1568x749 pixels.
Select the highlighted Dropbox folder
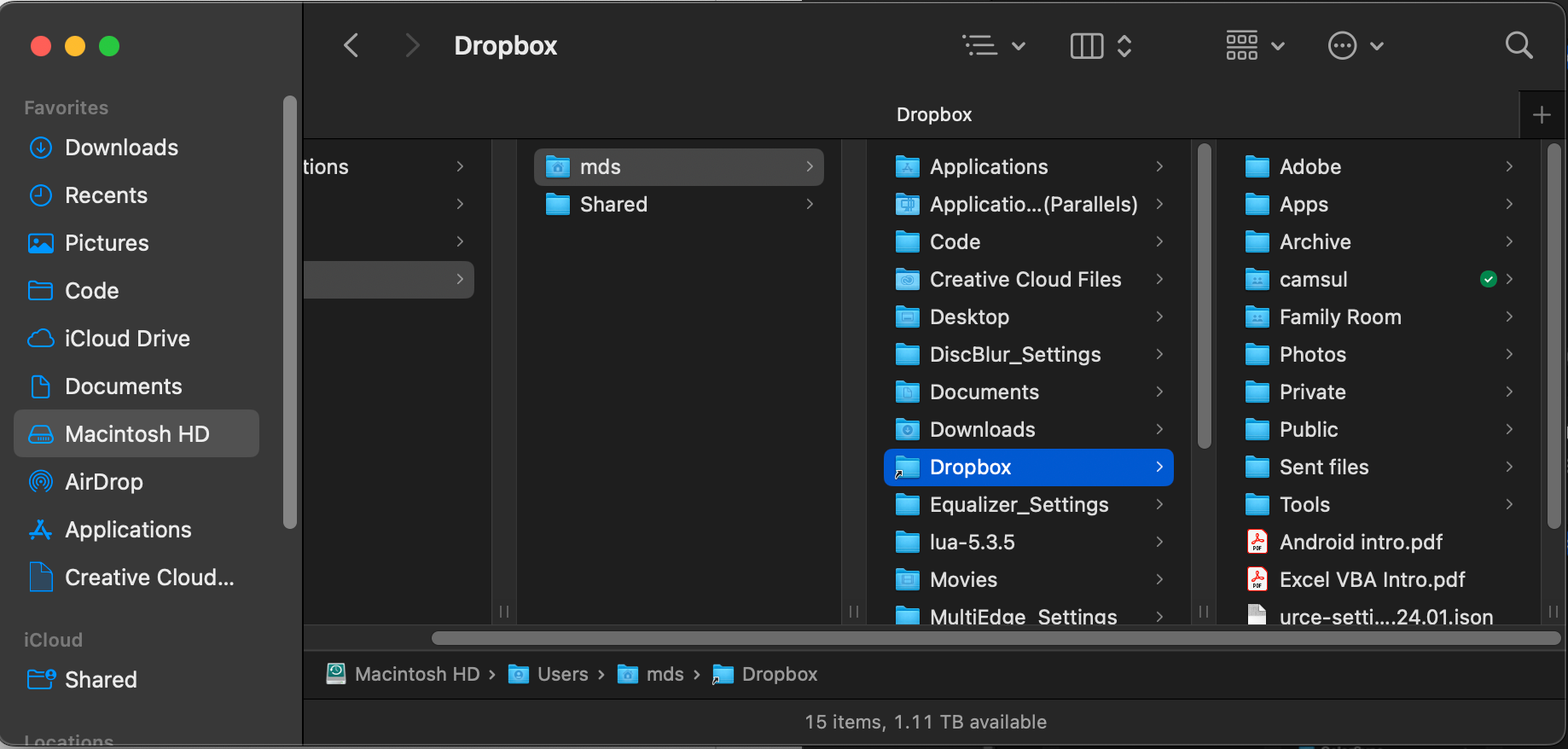tap(1029, 467)
